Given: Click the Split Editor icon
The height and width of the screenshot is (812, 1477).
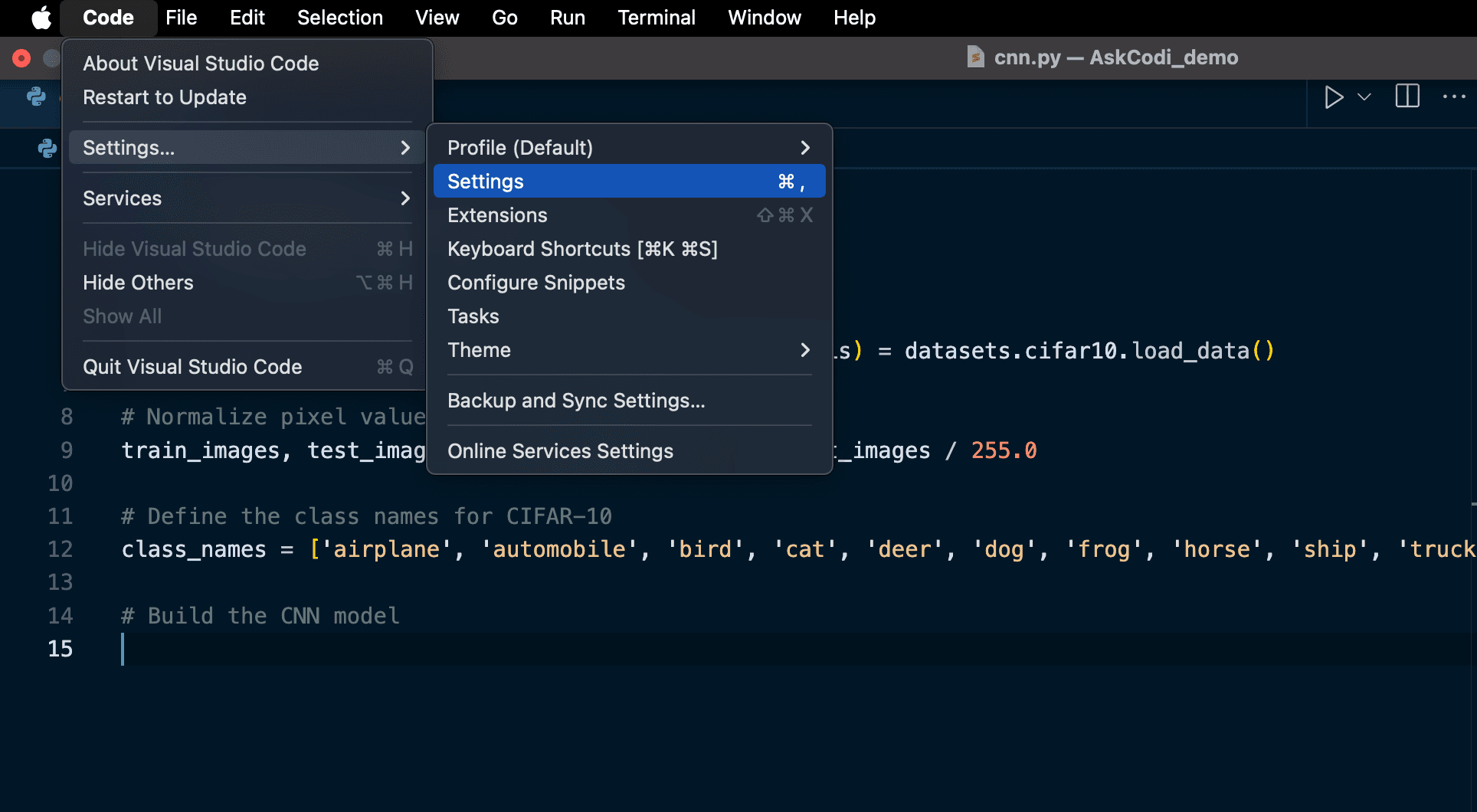Looking at the screenshot, I should [1407, 97].
